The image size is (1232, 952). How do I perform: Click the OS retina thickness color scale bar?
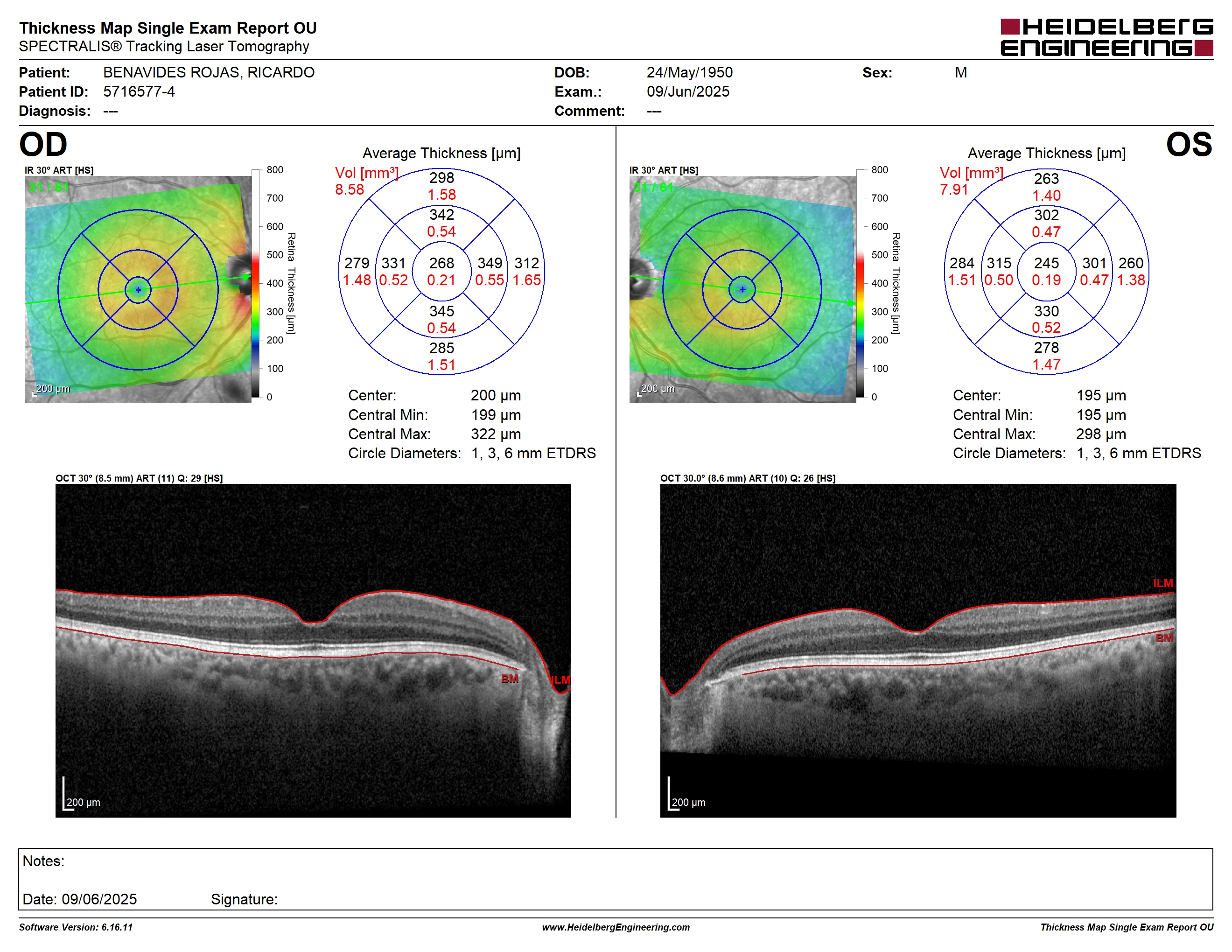(860, 283)
